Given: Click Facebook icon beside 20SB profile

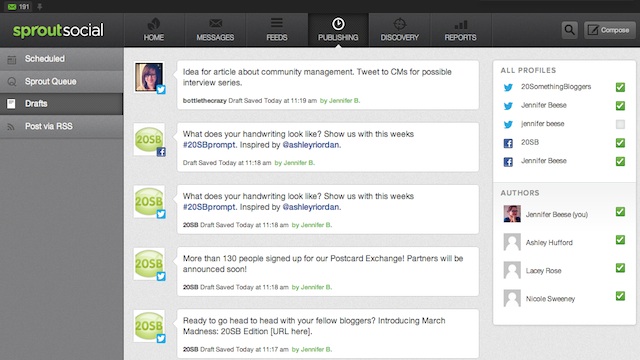Looking at the screenshot, I should [x=508, y=143].
